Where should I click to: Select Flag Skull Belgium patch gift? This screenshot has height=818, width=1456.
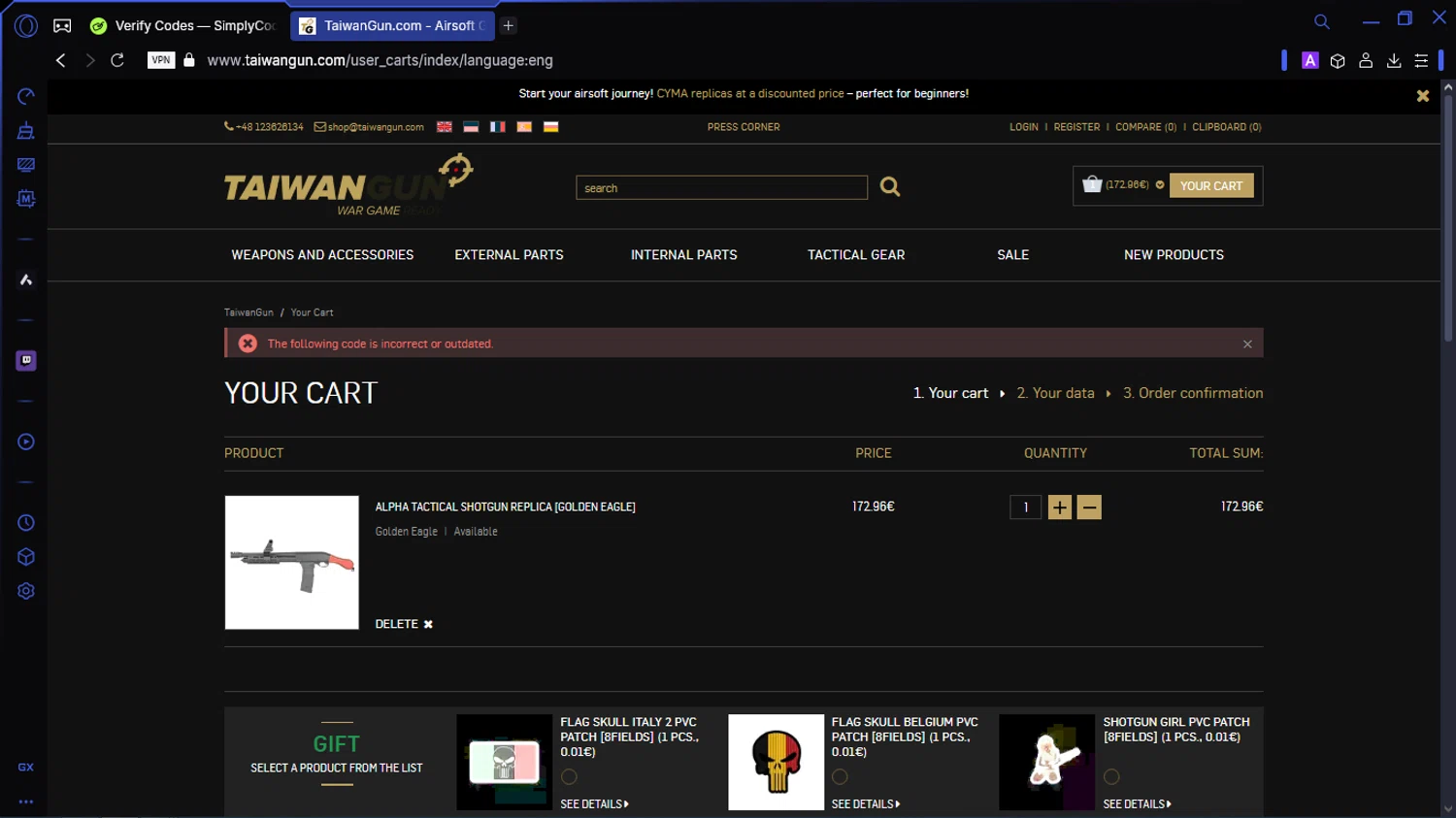pos(840,776)
